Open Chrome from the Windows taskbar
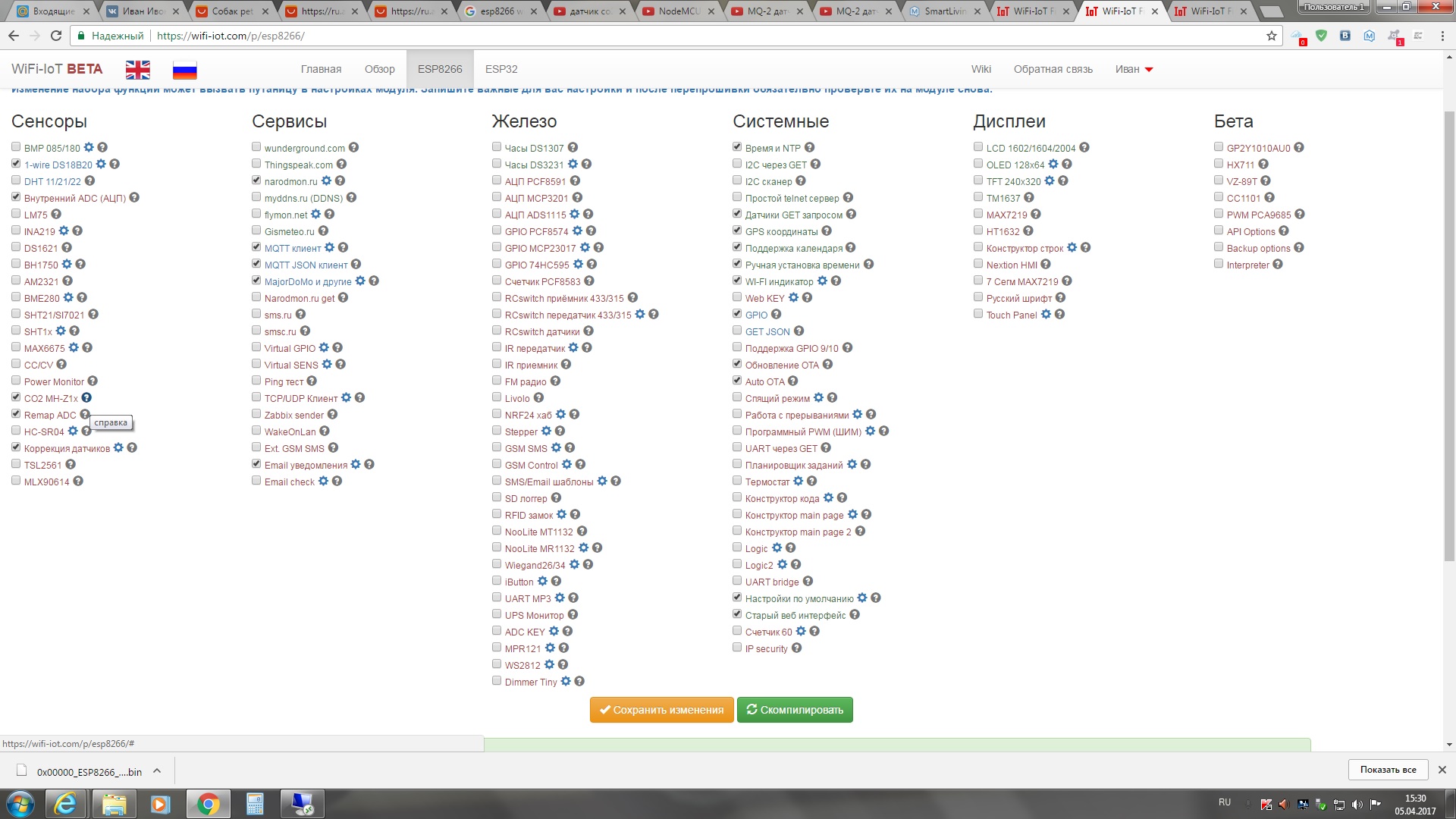 point(208,804)
